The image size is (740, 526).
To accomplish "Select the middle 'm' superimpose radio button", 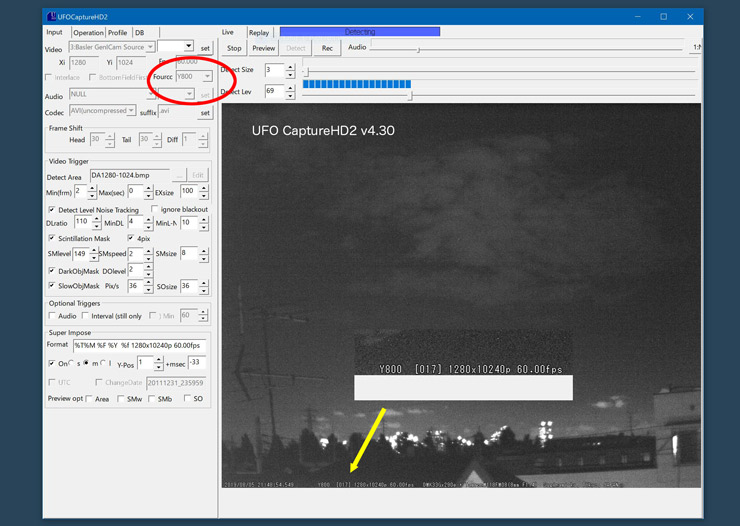I will pos(86,363).
